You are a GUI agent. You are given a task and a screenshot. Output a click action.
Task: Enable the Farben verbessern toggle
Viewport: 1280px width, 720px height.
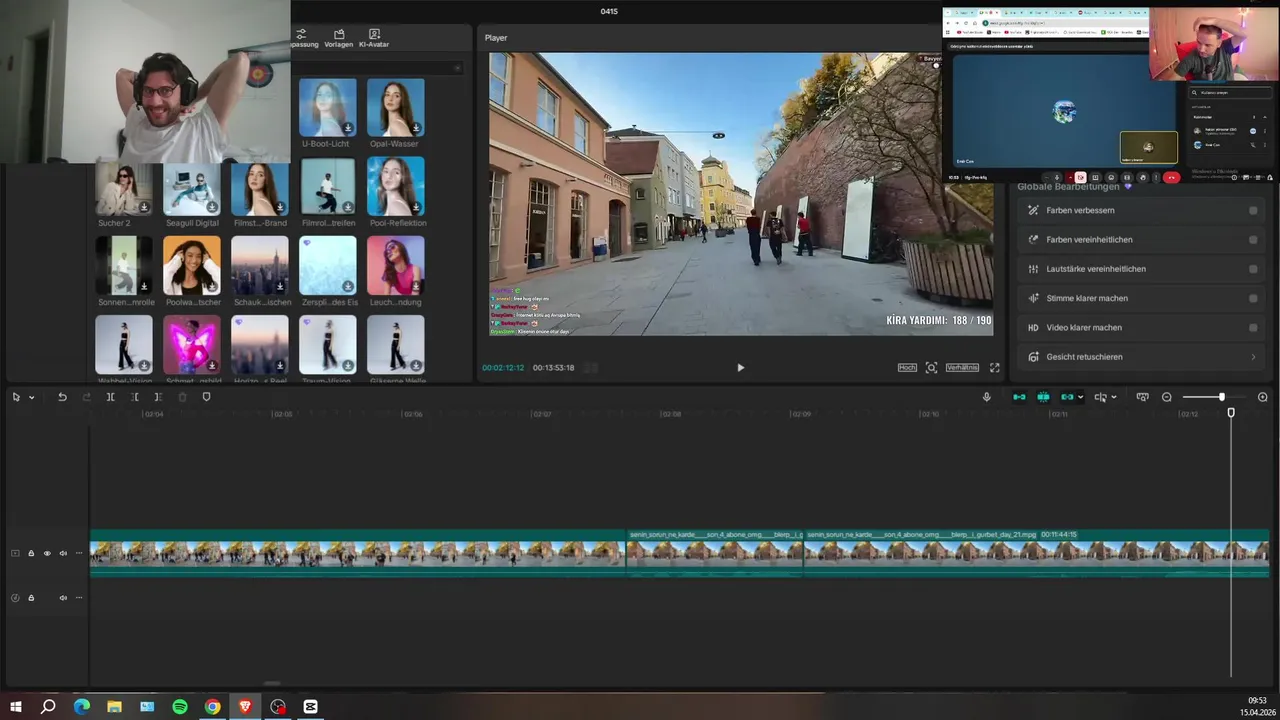click(1253, 211)
